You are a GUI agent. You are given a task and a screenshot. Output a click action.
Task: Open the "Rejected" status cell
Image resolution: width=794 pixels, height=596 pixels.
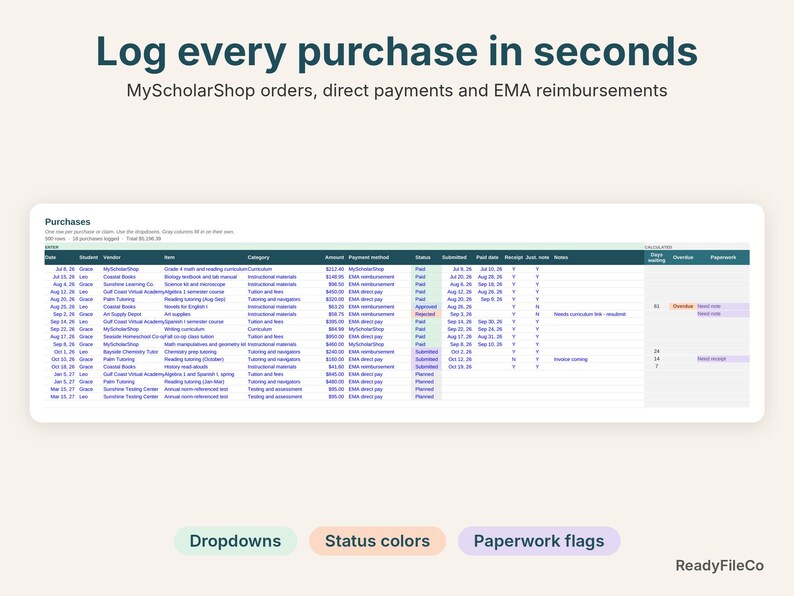point(425,314)
